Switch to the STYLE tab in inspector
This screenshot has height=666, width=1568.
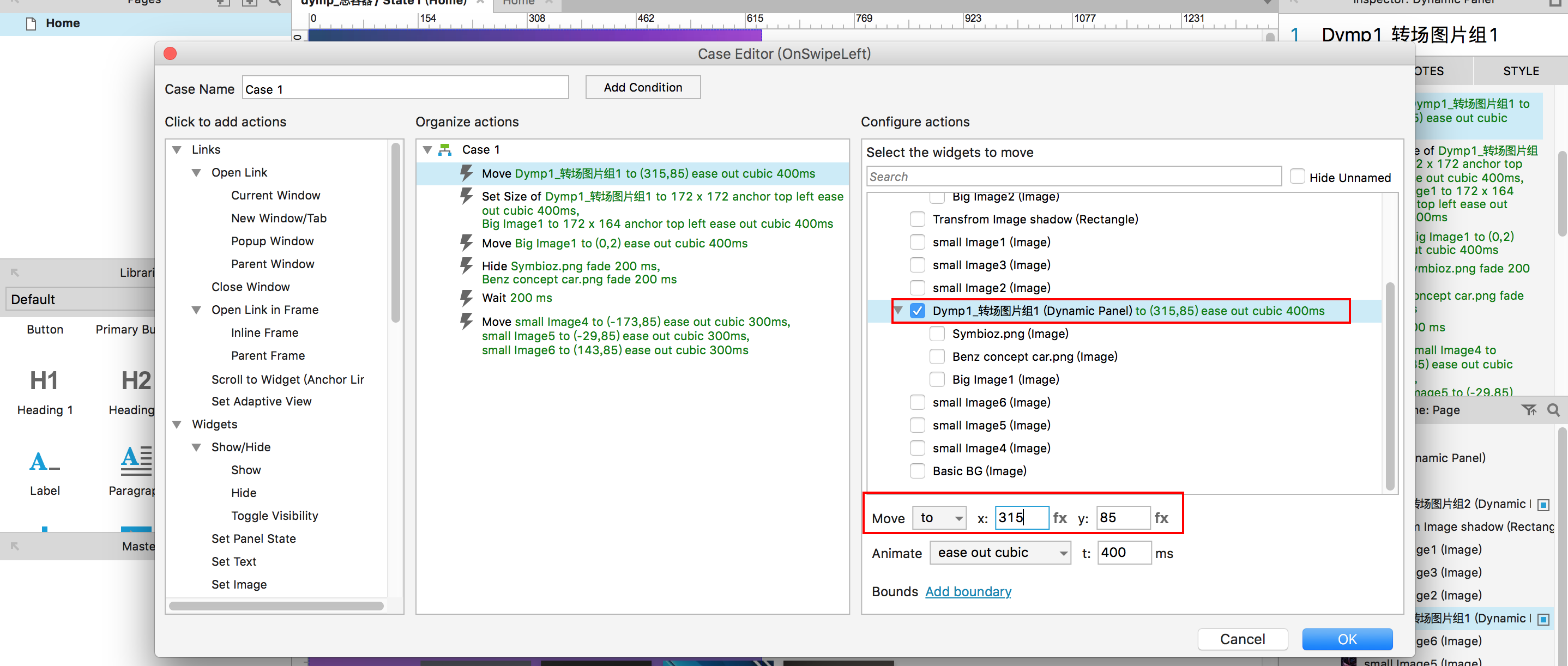click(x=1520, y=71)
